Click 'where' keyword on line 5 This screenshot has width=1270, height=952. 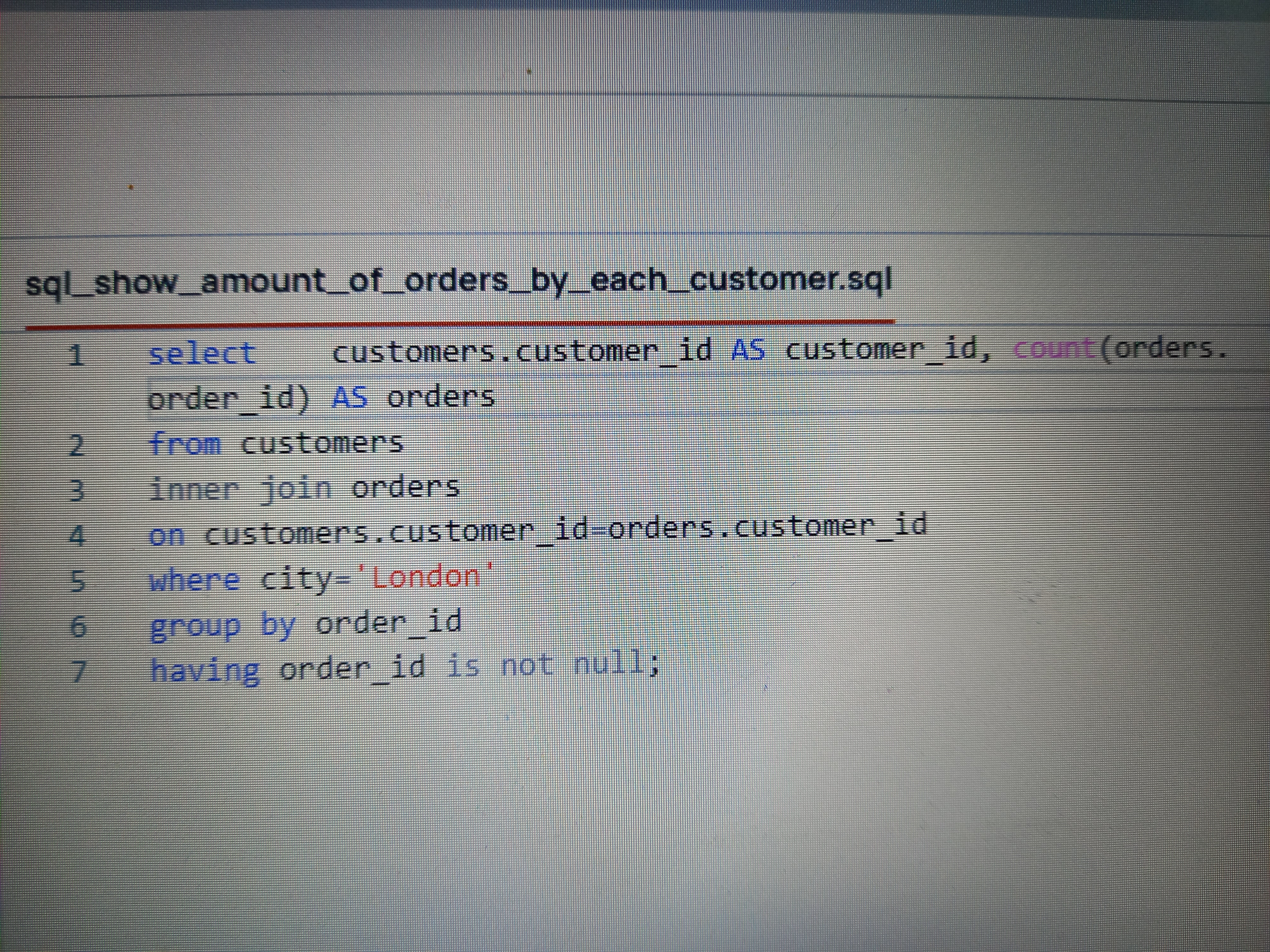(x=194, y=581)
